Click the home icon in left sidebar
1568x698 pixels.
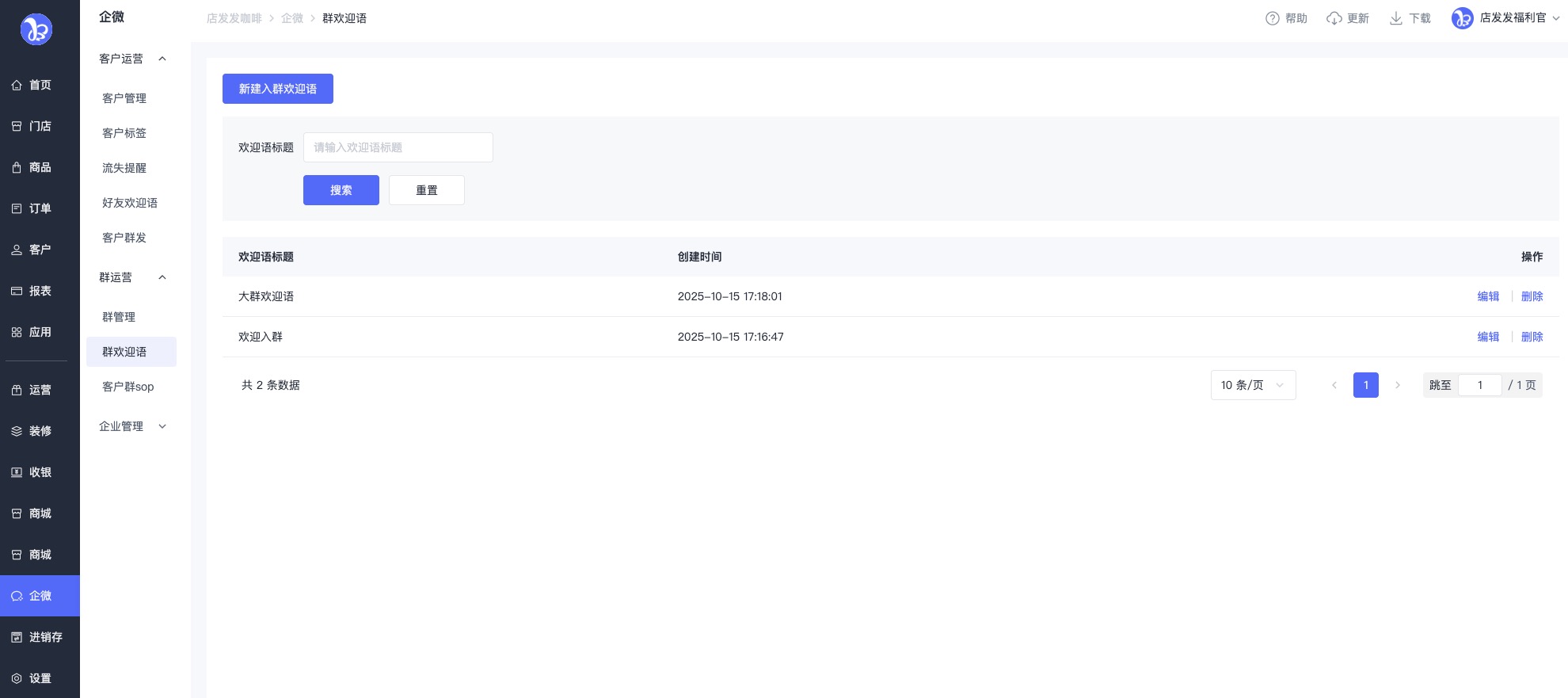pos(17,85)
